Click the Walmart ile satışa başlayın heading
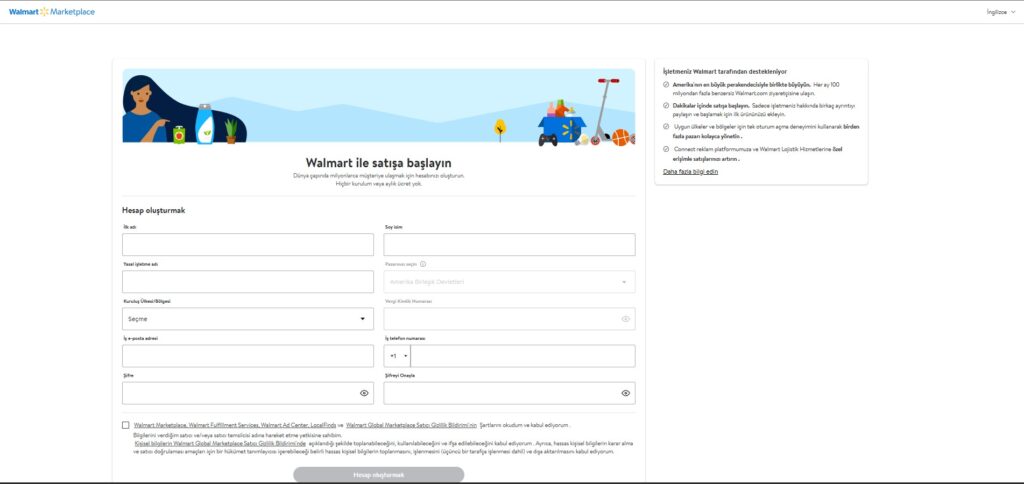 [x=378, y=163]
